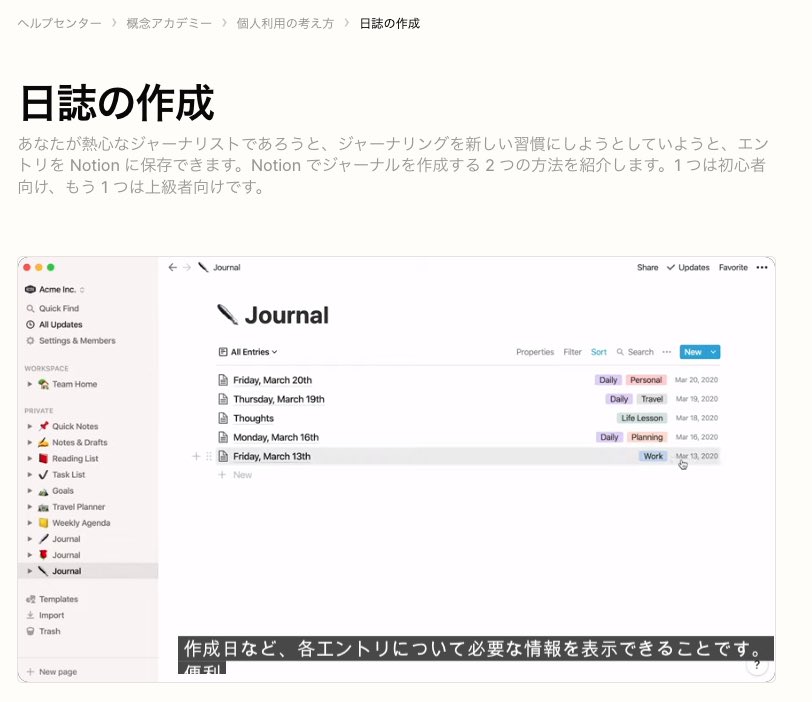The height and width of the screenshot is (702, 812).
Task: Click Share in the Notion topbar
Action: pos(647,267)
